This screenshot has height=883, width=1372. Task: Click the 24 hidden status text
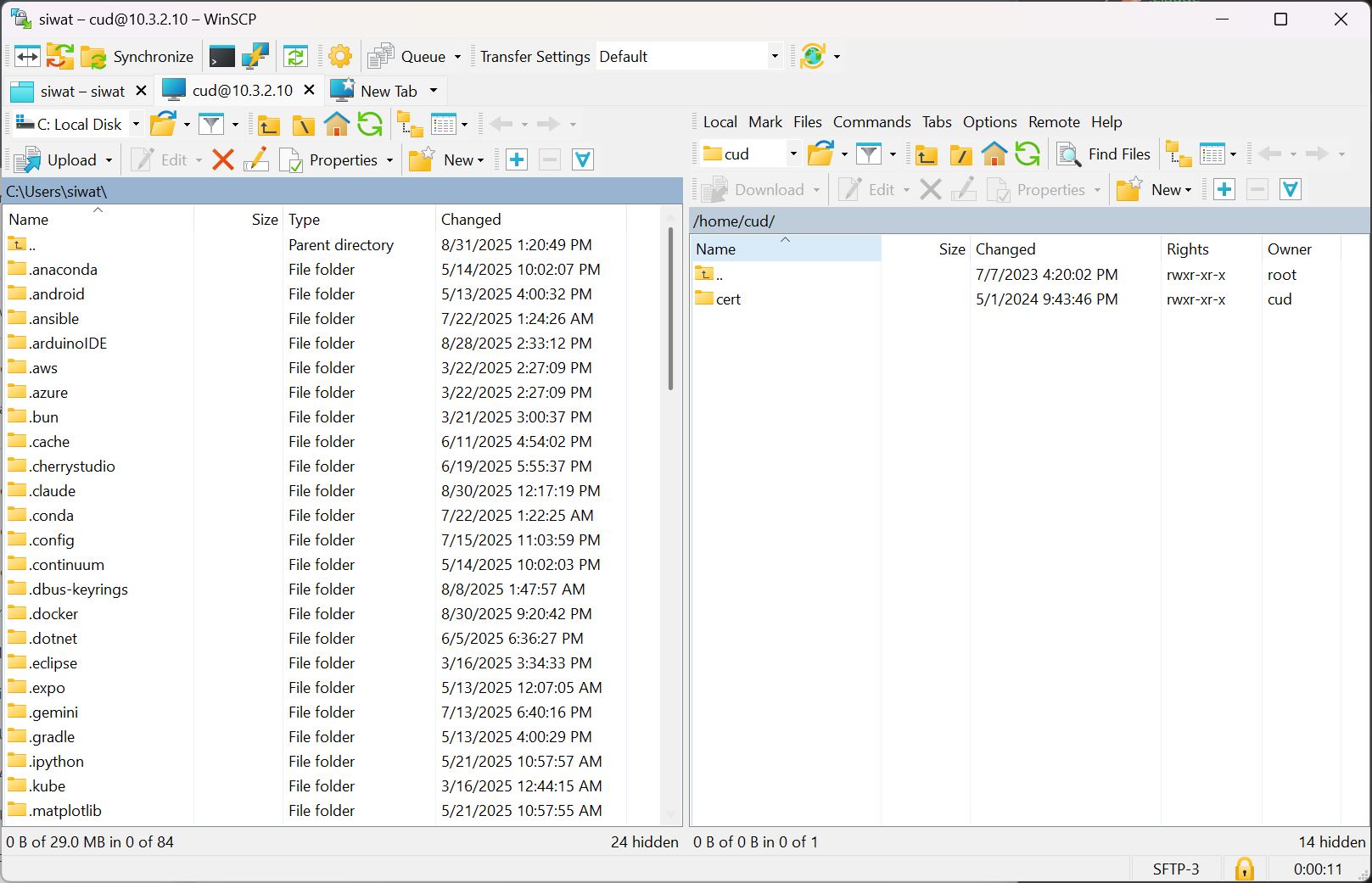(644, 842)
